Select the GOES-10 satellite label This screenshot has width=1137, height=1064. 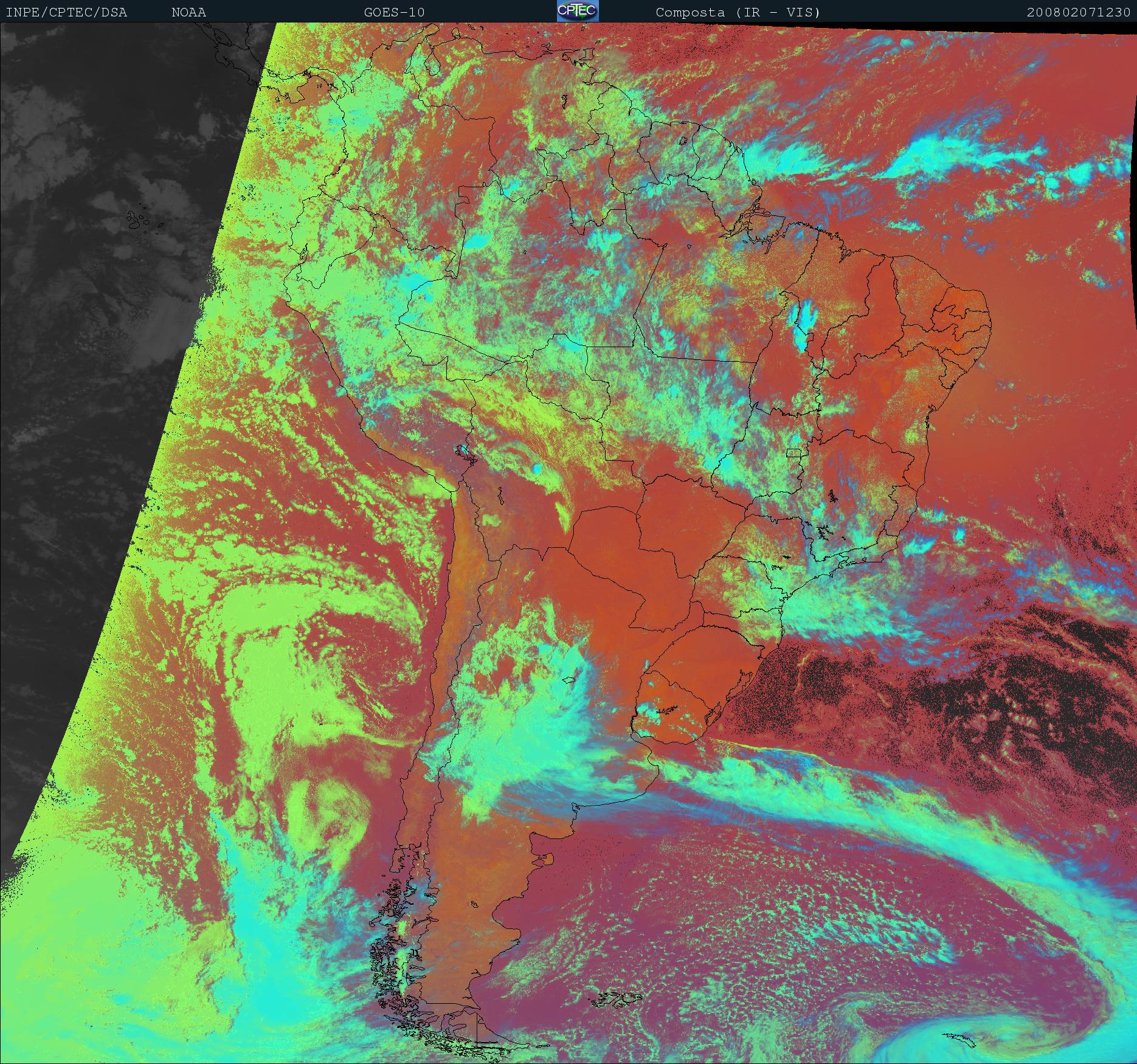(x=394, y=12)
